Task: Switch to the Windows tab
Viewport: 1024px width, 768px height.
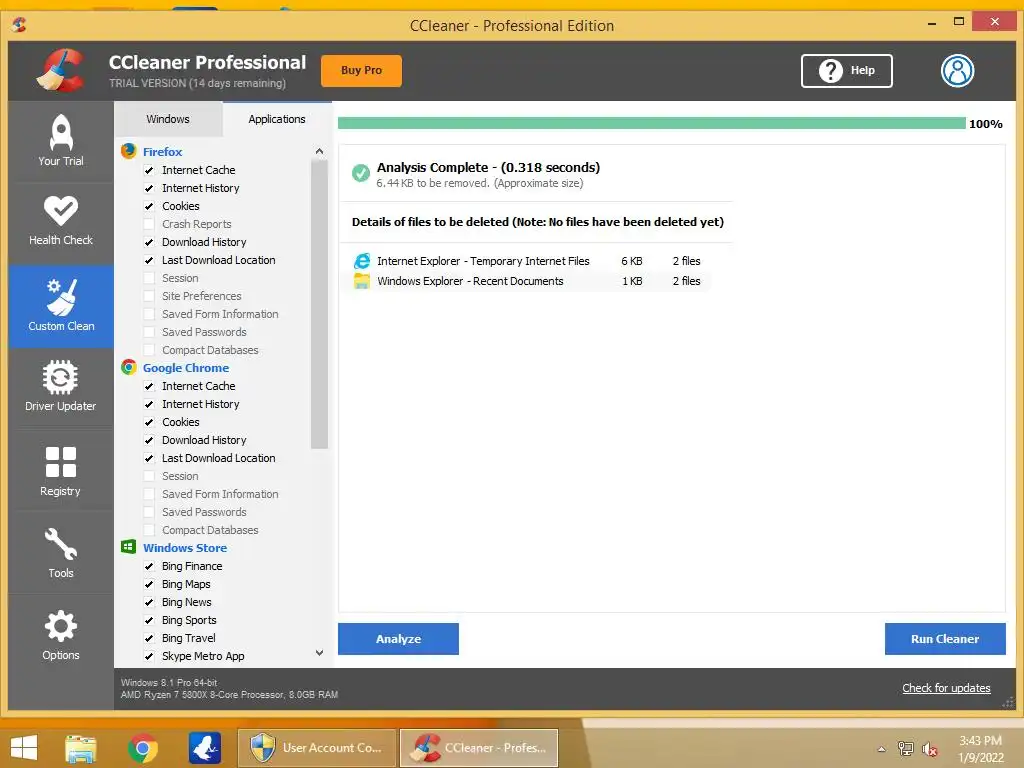Action: point(168,119)
